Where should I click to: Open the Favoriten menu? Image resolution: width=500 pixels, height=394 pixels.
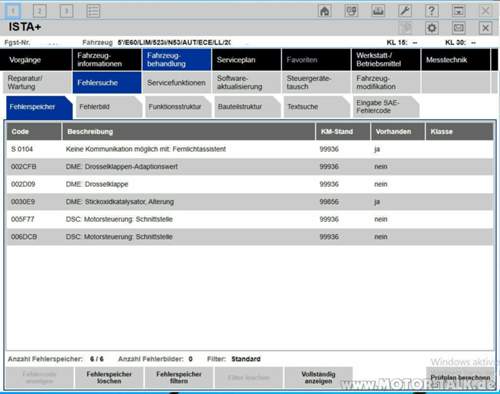tap(316, 60)
